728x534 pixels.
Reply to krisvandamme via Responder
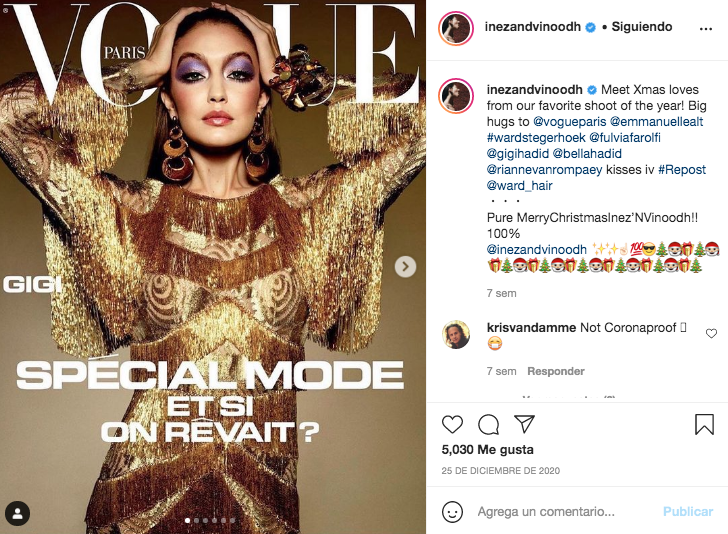pyautogui.click(x=556, y=371)
